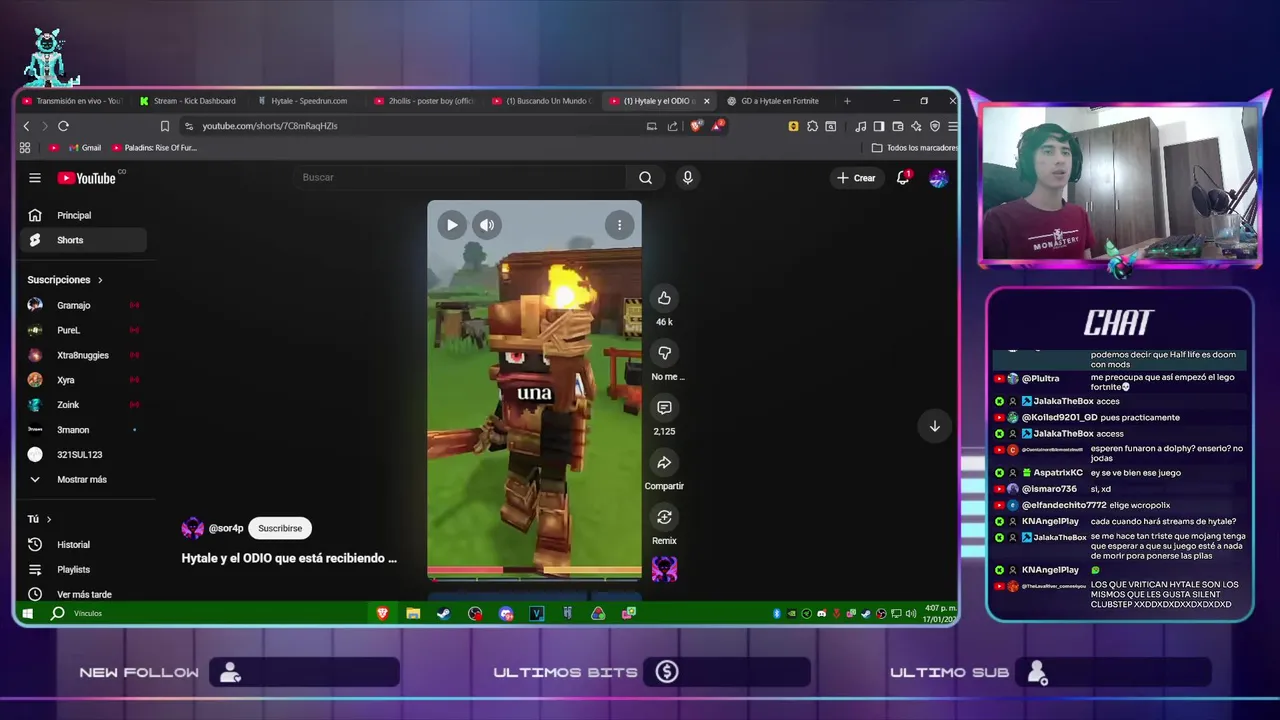Dislike the short with thumbs down

[664, 353]
